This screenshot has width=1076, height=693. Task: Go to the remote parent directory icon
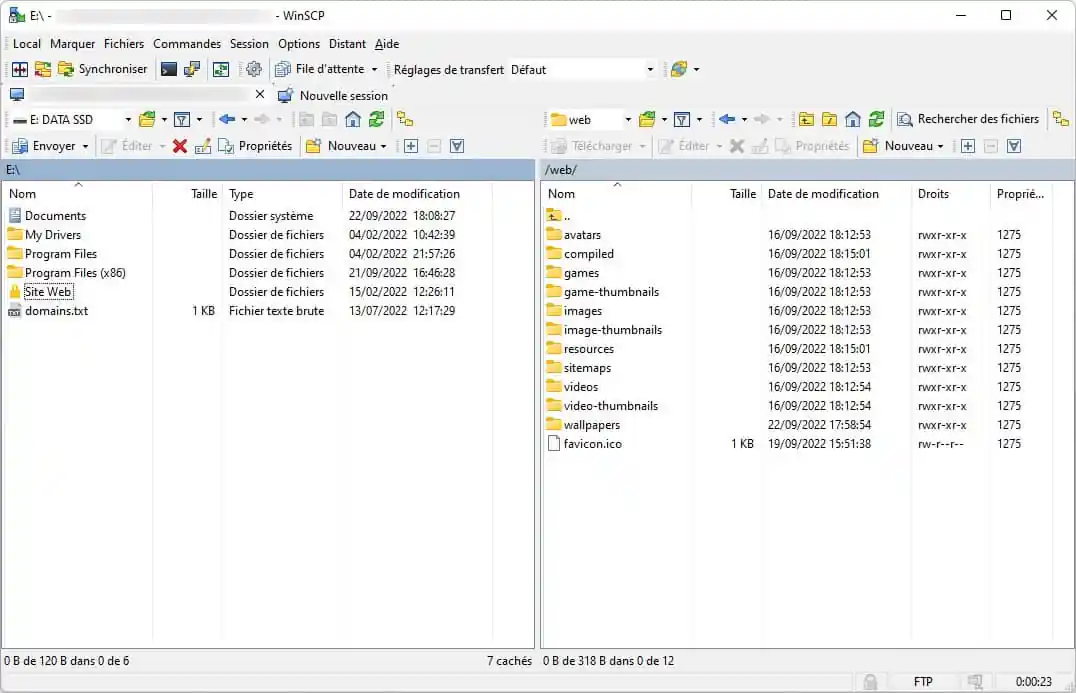pos(806,119)
